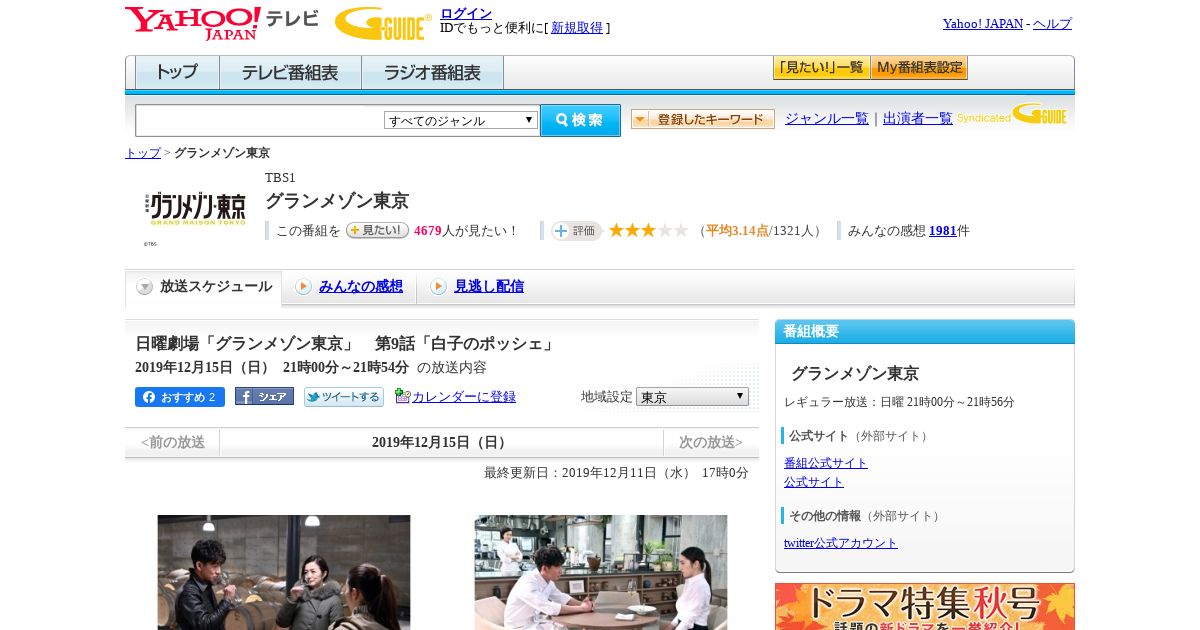Click the G-GUIDE logo in header
The width and height of the screenshot is (1200, 630).
pos(383,23)
